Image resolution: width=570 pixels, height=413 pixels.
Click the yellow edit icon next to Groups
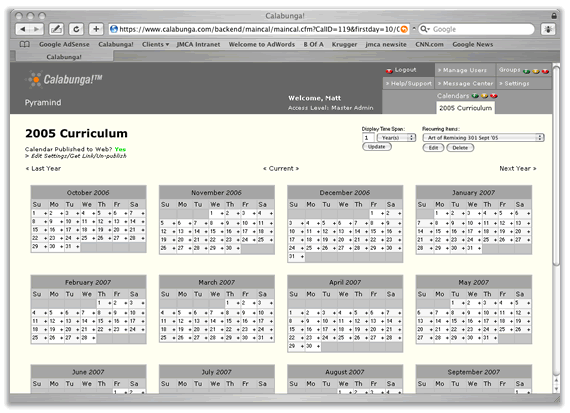535,71
